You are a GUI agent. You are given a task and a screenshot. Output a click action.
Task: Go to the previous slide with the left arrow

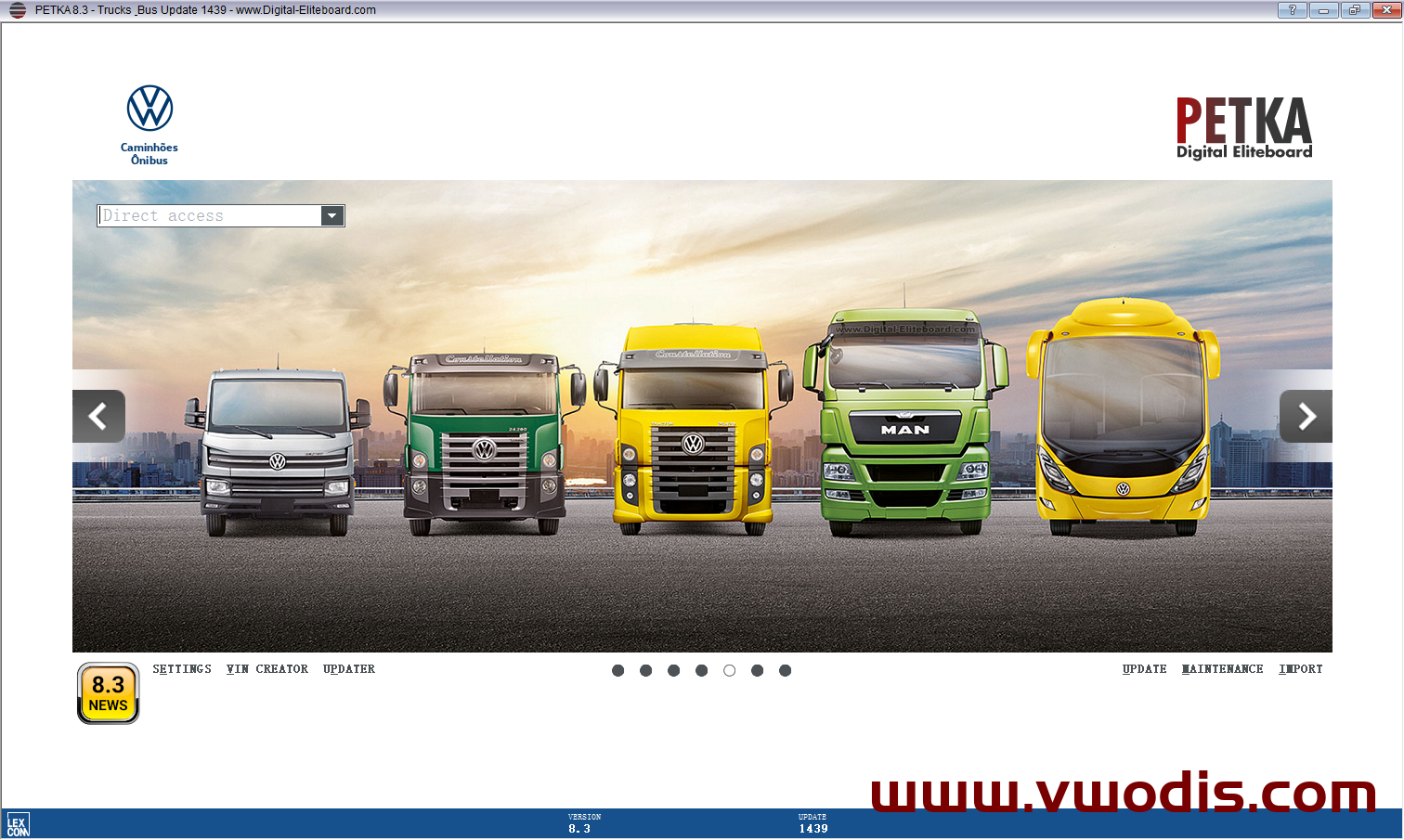(98, 417)
